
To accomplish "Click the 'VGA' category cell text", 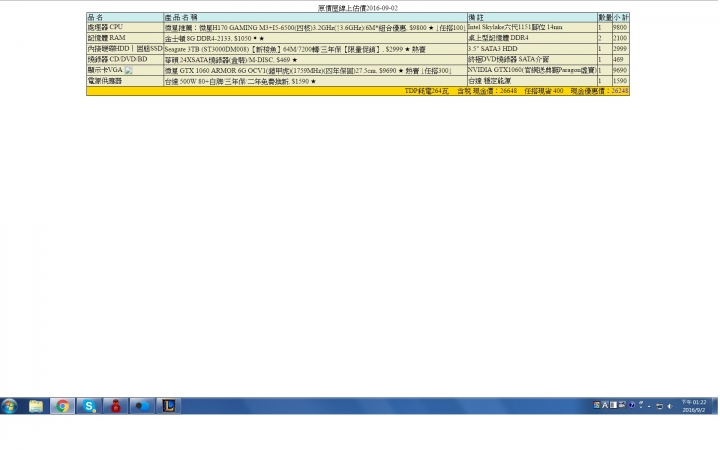I will point(105,70).
